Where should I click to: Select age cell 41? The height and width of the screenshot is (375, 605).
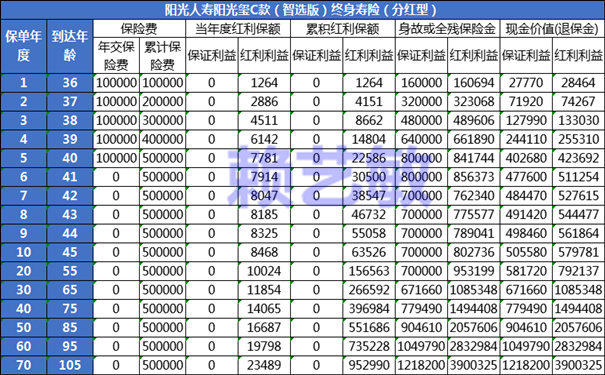coord(70,177)
